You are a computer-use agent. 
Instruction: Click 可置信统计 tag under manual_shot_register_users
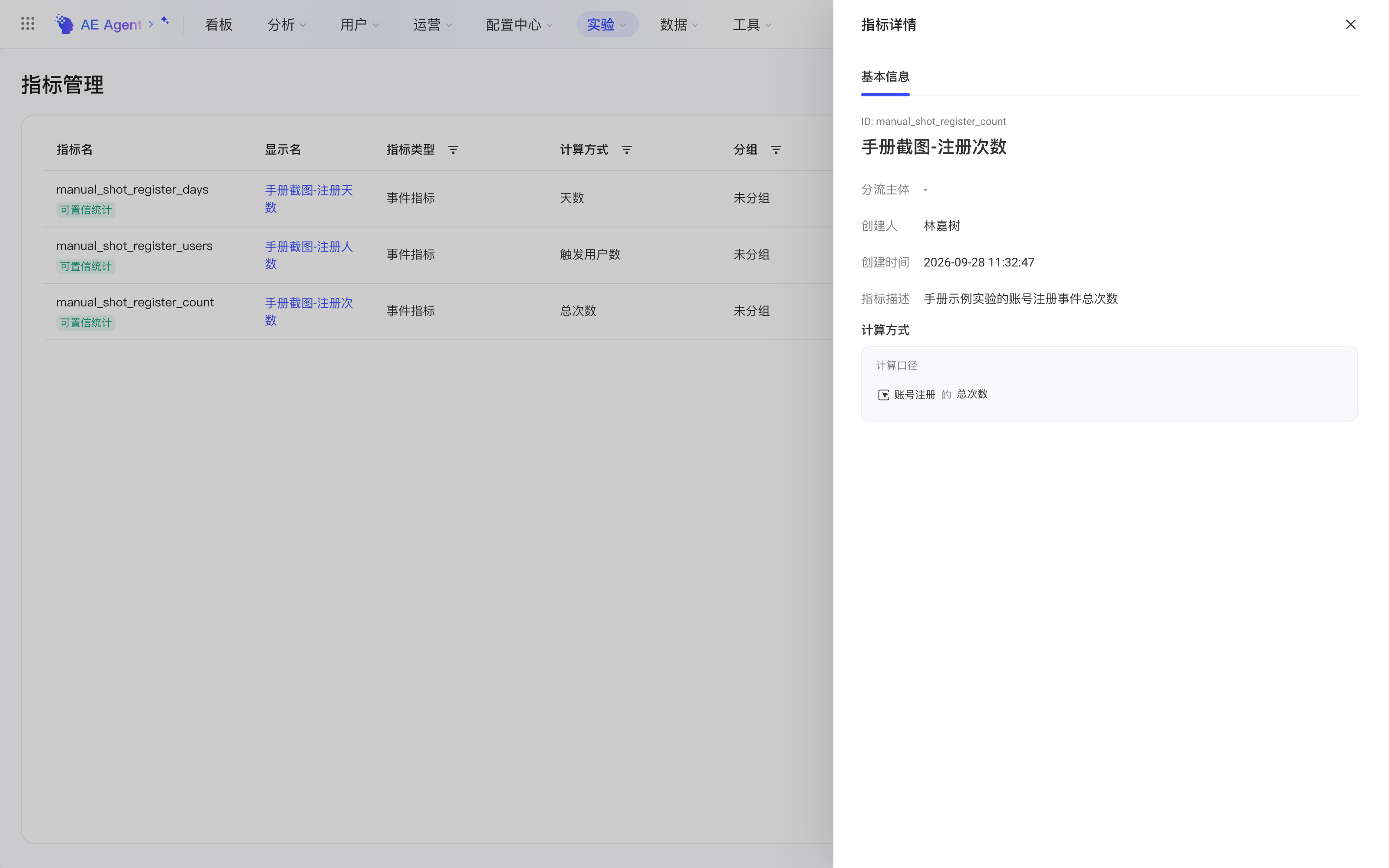(x=86, y=266)
